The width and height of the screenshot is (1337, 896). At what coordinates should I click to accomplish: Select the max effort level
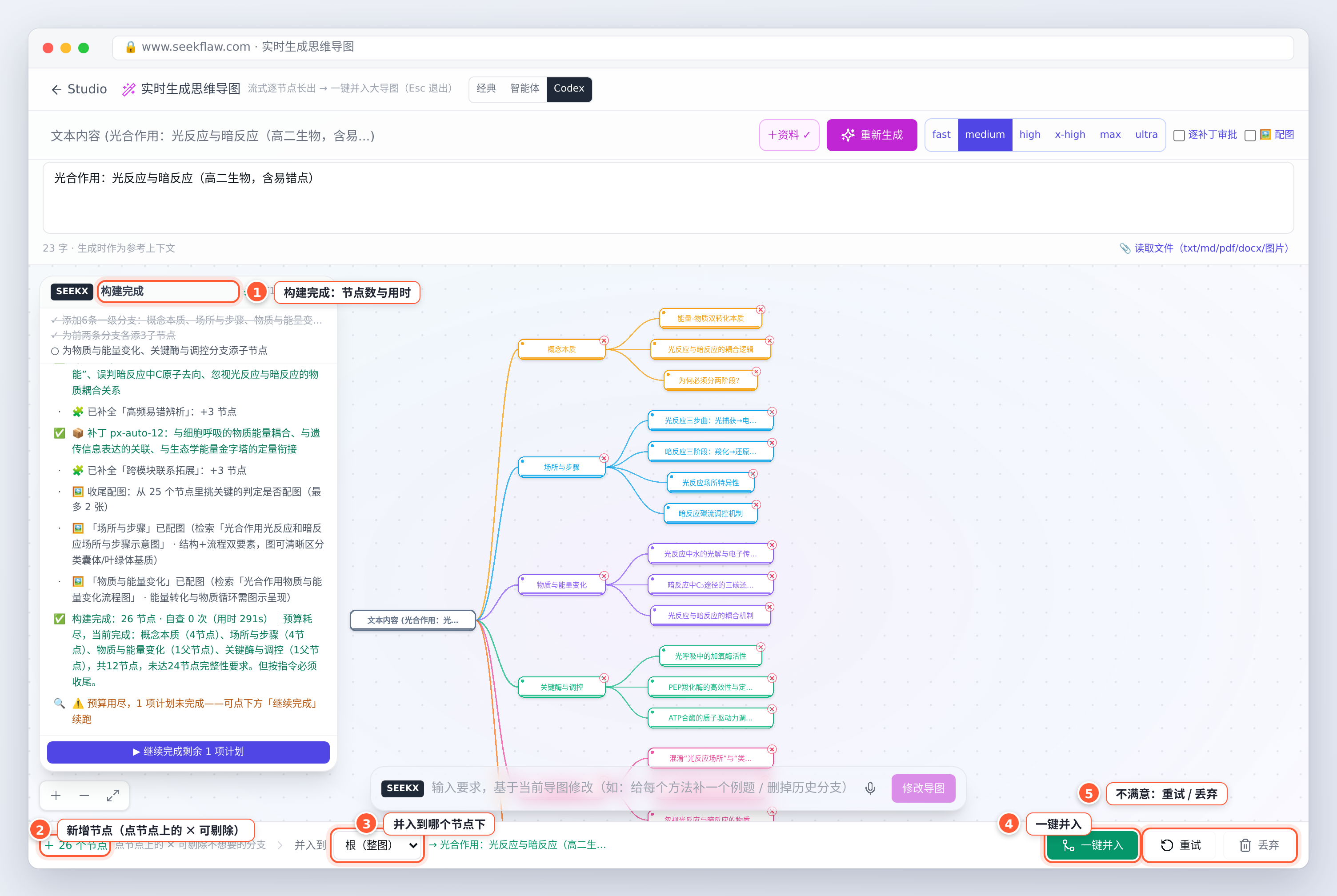[1109, 135]
